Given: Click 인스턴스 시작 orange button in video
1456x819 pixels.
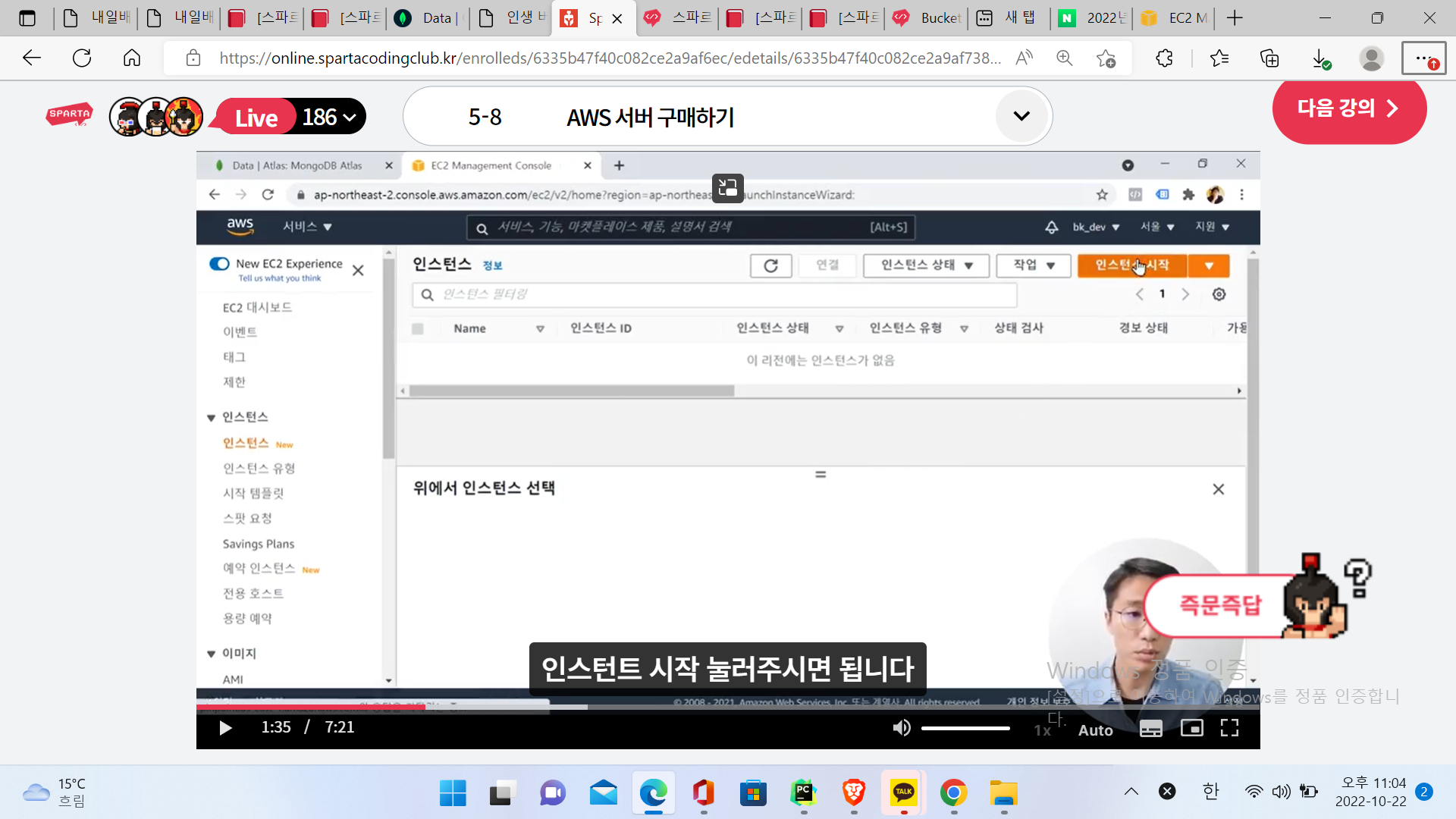Looking at the screenshot, I should (x=1132, y=265).
